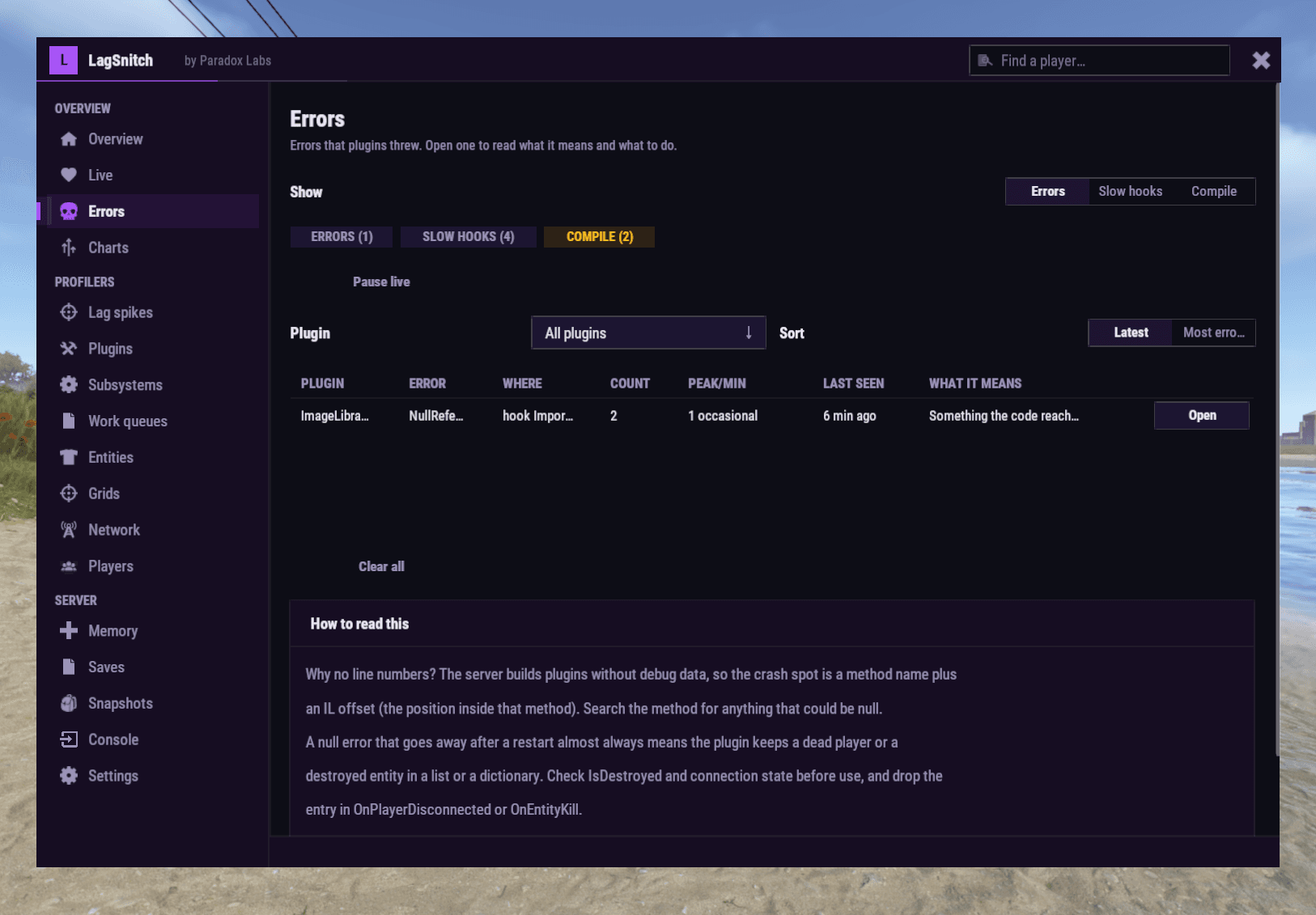Switch Show view to Errors tab
Screen dimensions: 1316x915
click(x=1048, y=192)
